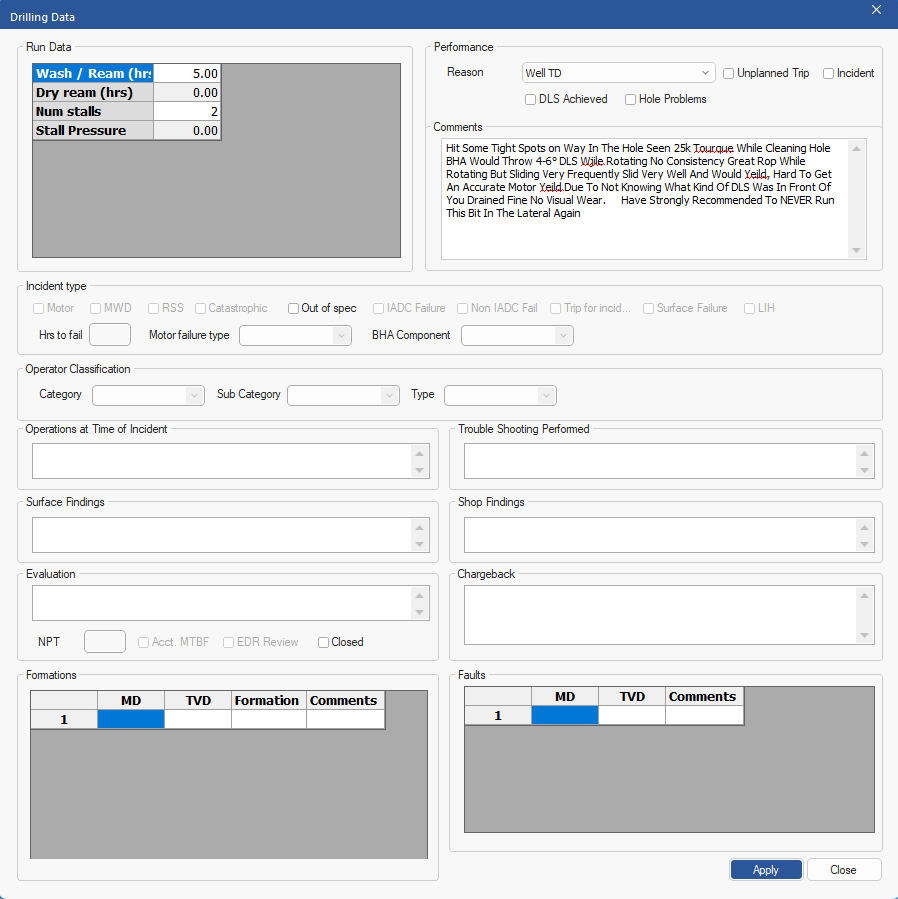Click Operations at Time of Incident scroll-up arrow
The height and width of the screenshot is (899, 898).
(419, 454)
